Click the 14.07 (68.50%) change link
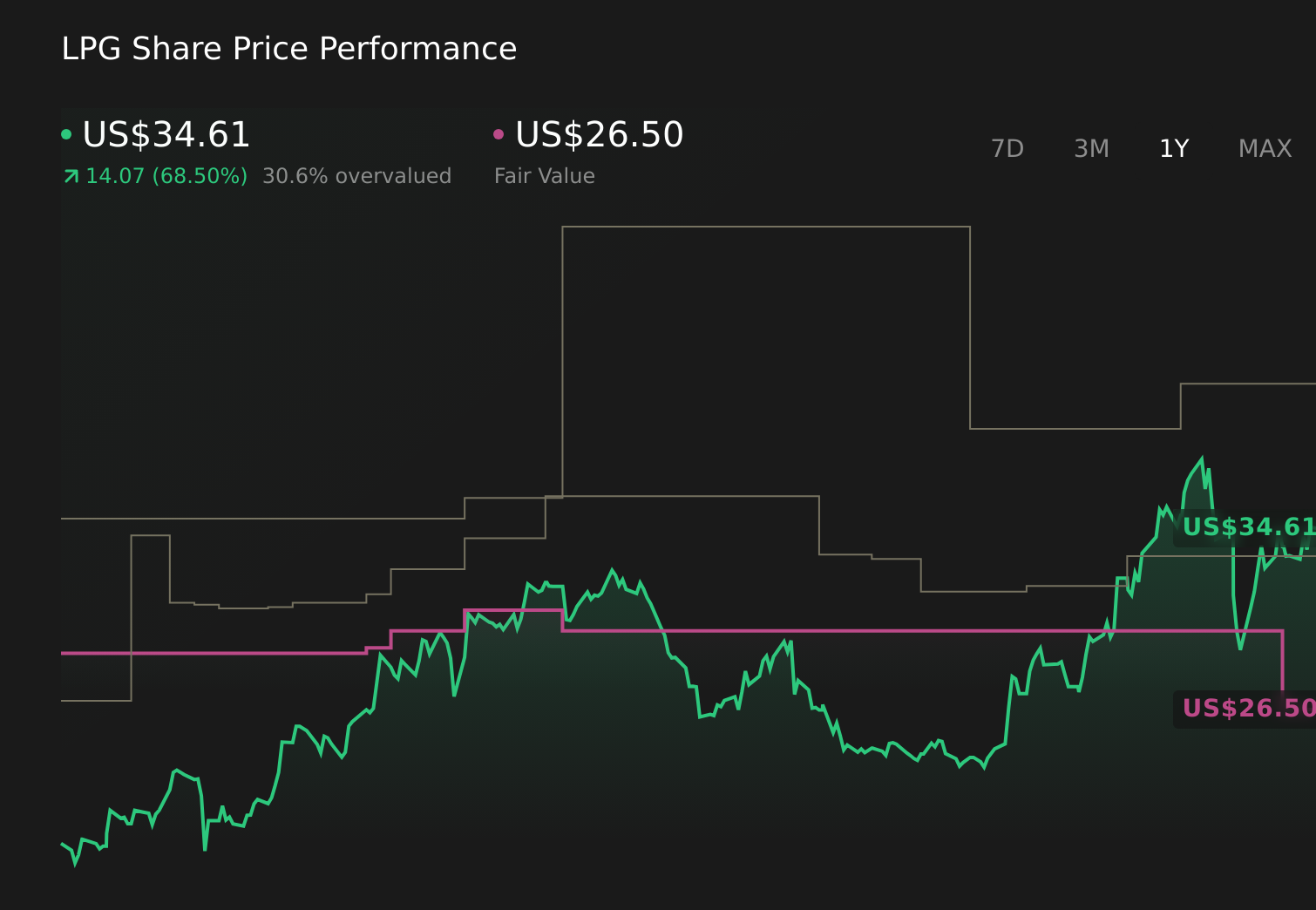The width and height of the screenshot is (1316, 910). [166, 175]
